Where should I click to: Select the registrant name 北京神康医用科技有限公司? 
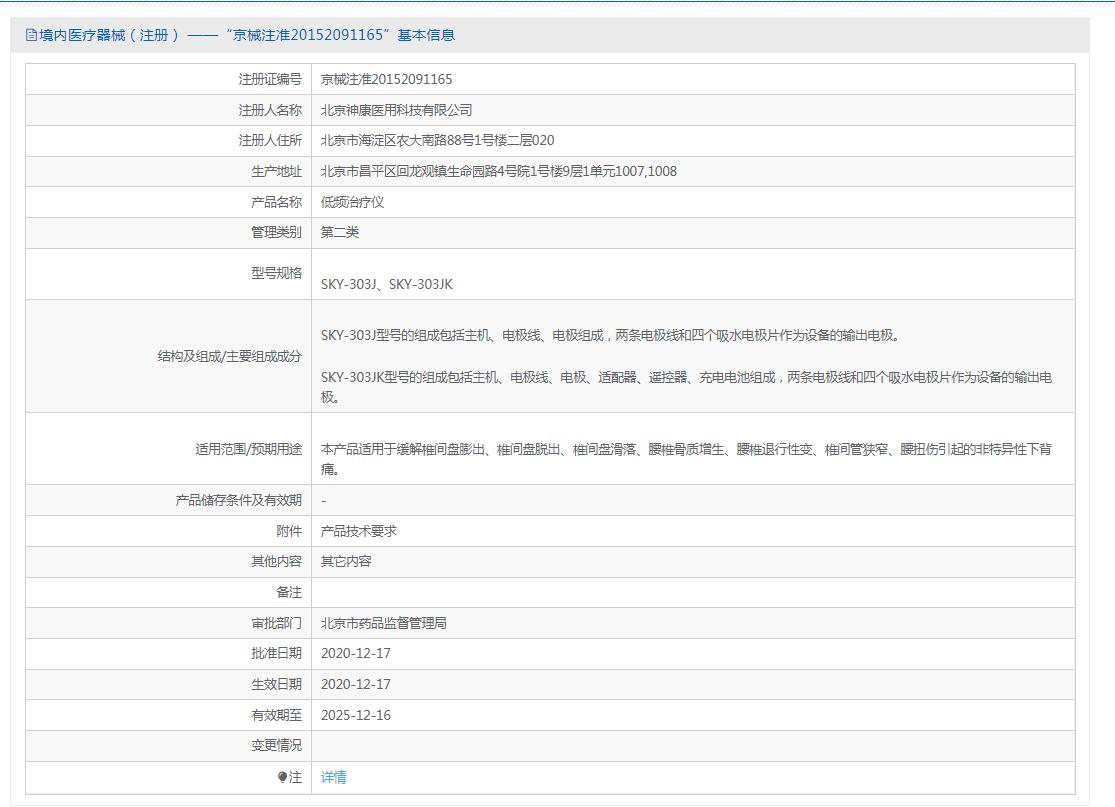[x=396, y=110]
